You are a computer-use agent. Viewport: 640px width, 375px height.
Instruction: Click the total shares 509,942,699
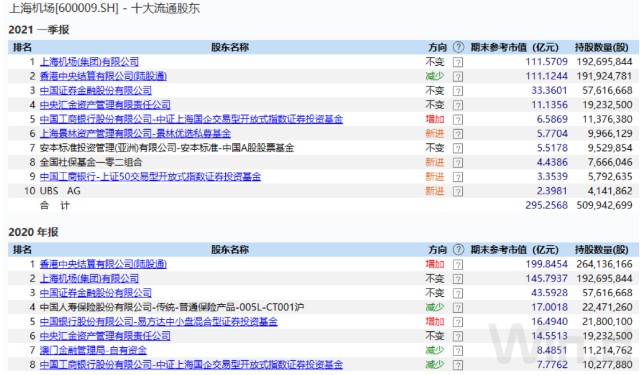[x=604, y=205]
